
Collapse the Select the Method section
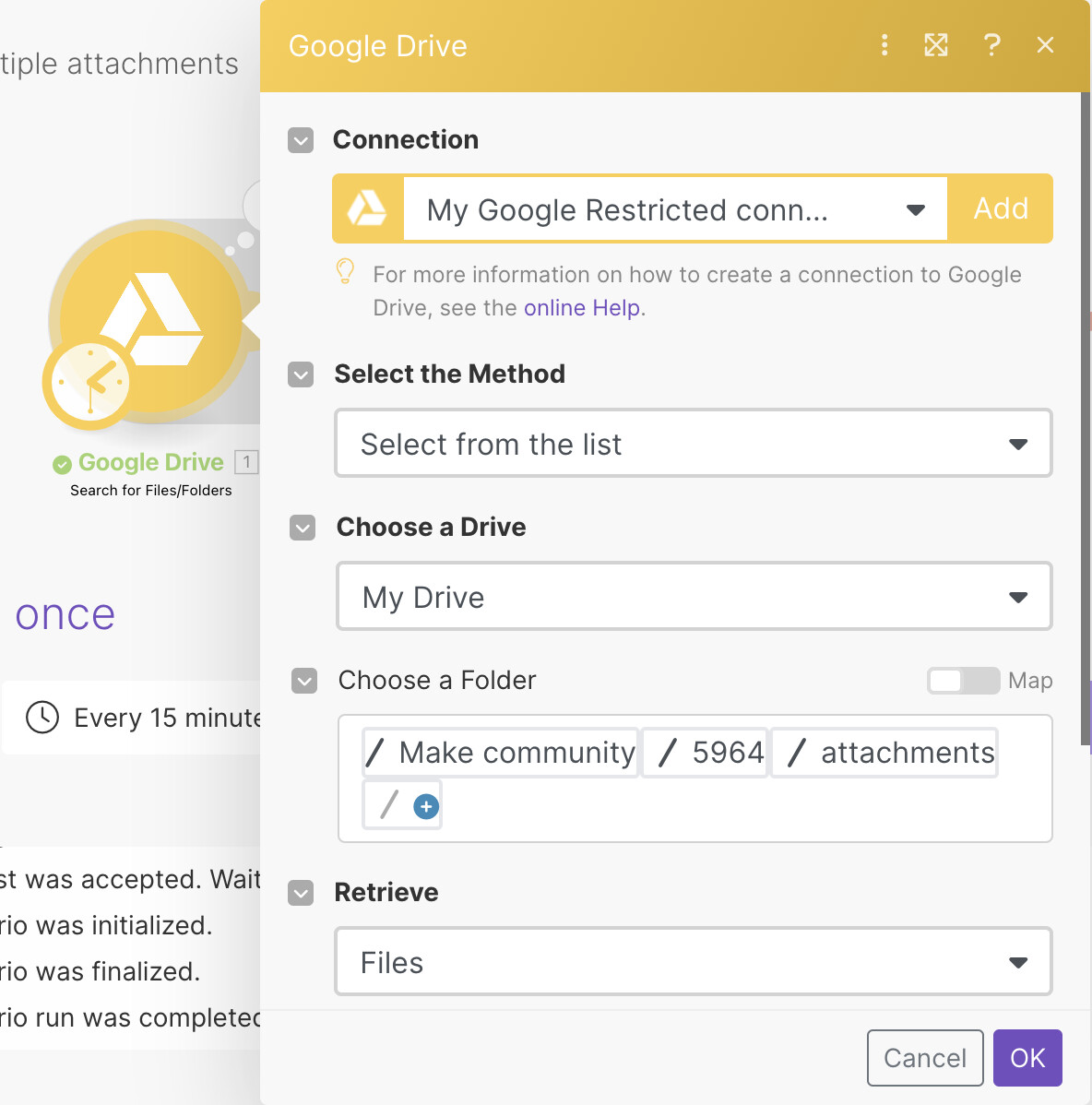pyautogui.click(x=301, y=374)
